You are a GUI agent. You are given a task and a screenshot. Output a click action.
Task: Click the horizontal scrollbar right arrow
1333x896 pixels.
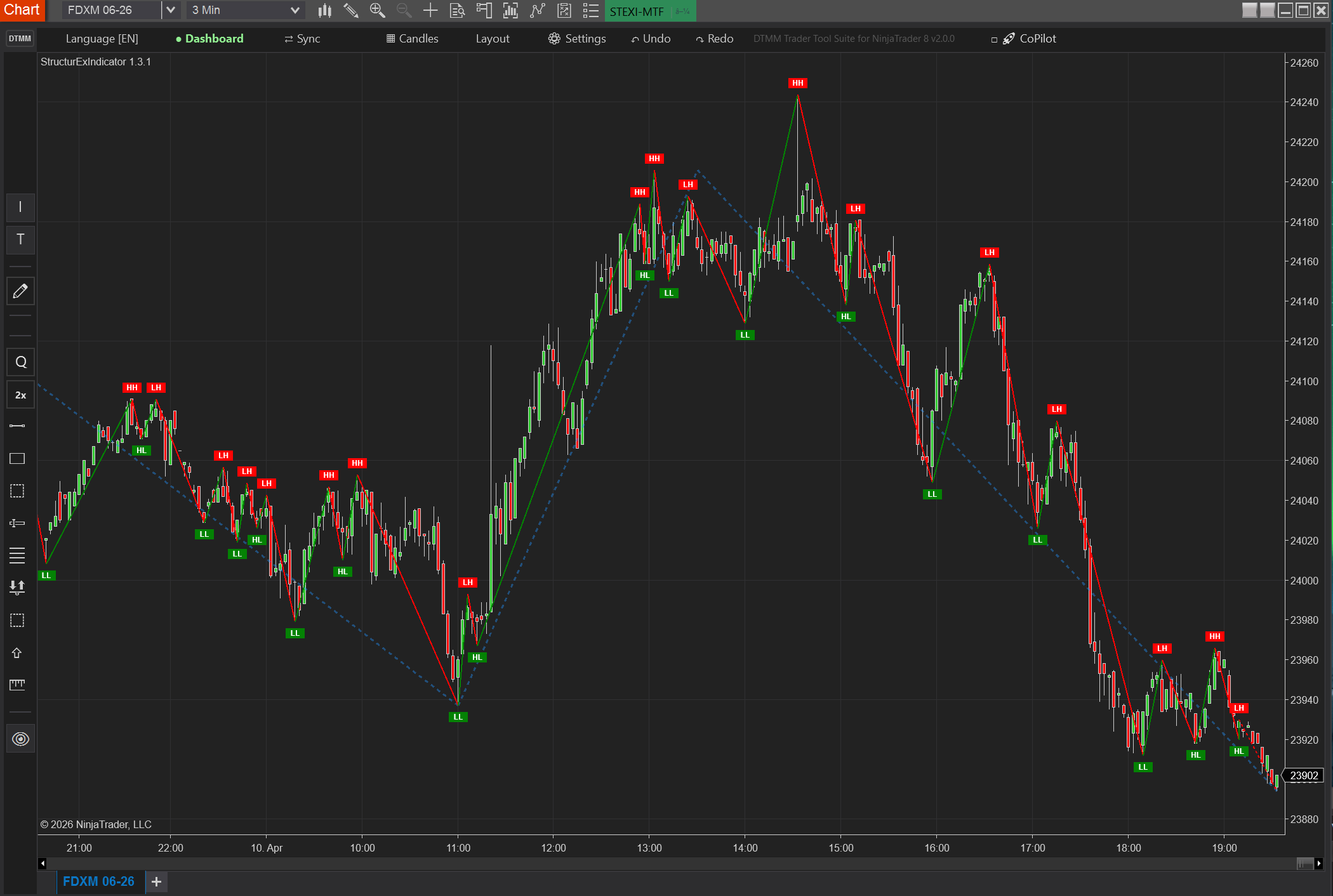click(x=1319, y=863)
